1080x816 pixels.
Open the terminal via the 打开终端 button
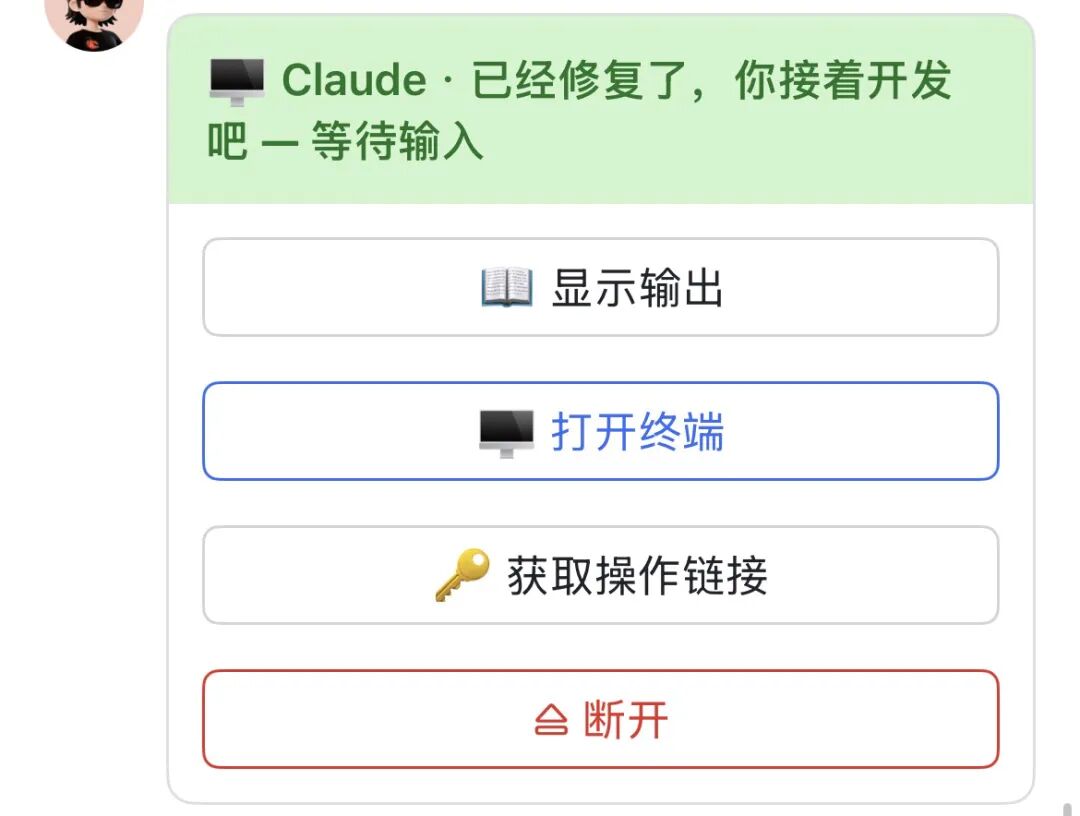click(601, 431)
